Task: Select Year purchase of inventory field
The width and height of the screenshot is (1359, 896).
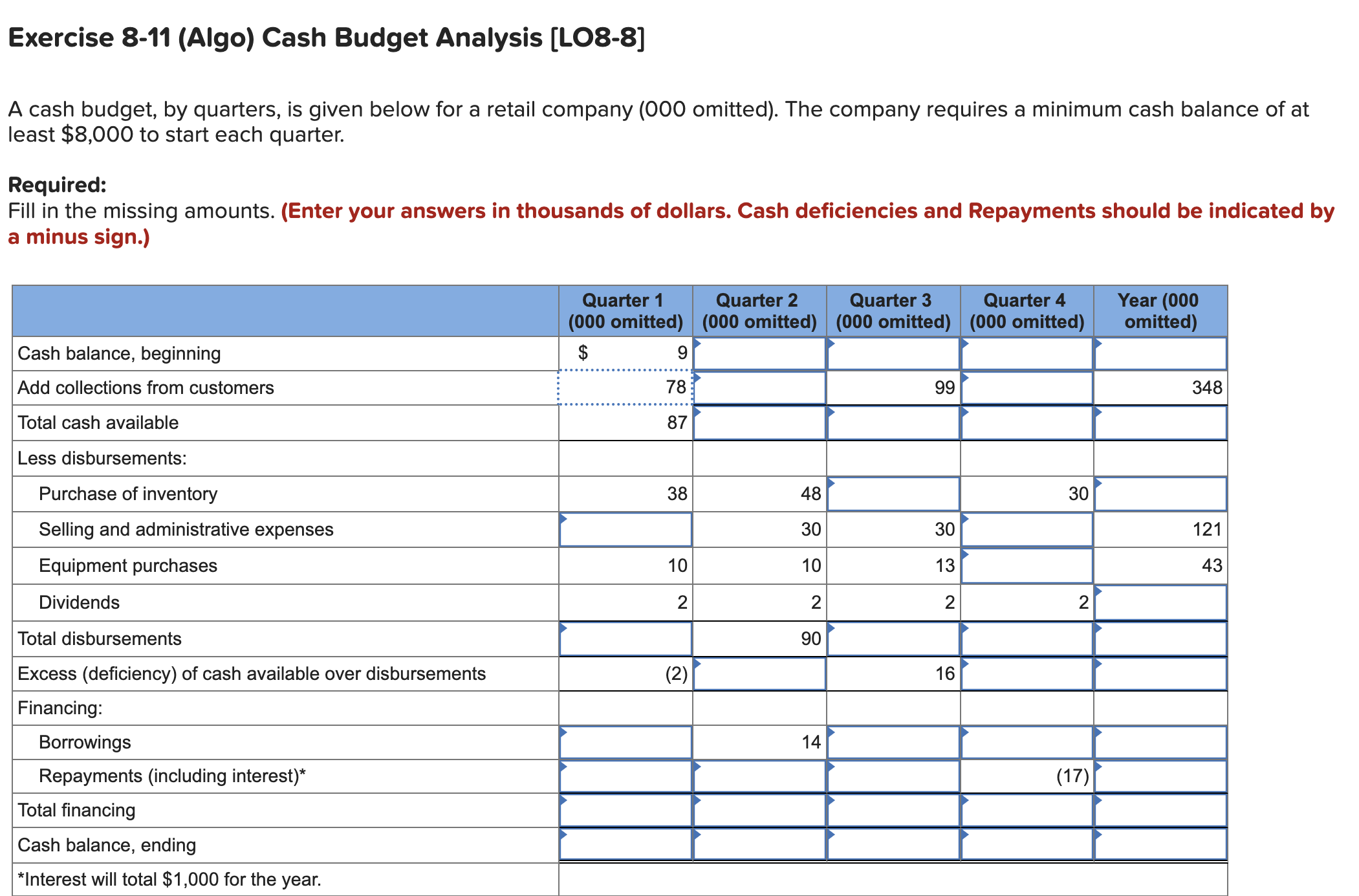Action: click(1160, 494)
